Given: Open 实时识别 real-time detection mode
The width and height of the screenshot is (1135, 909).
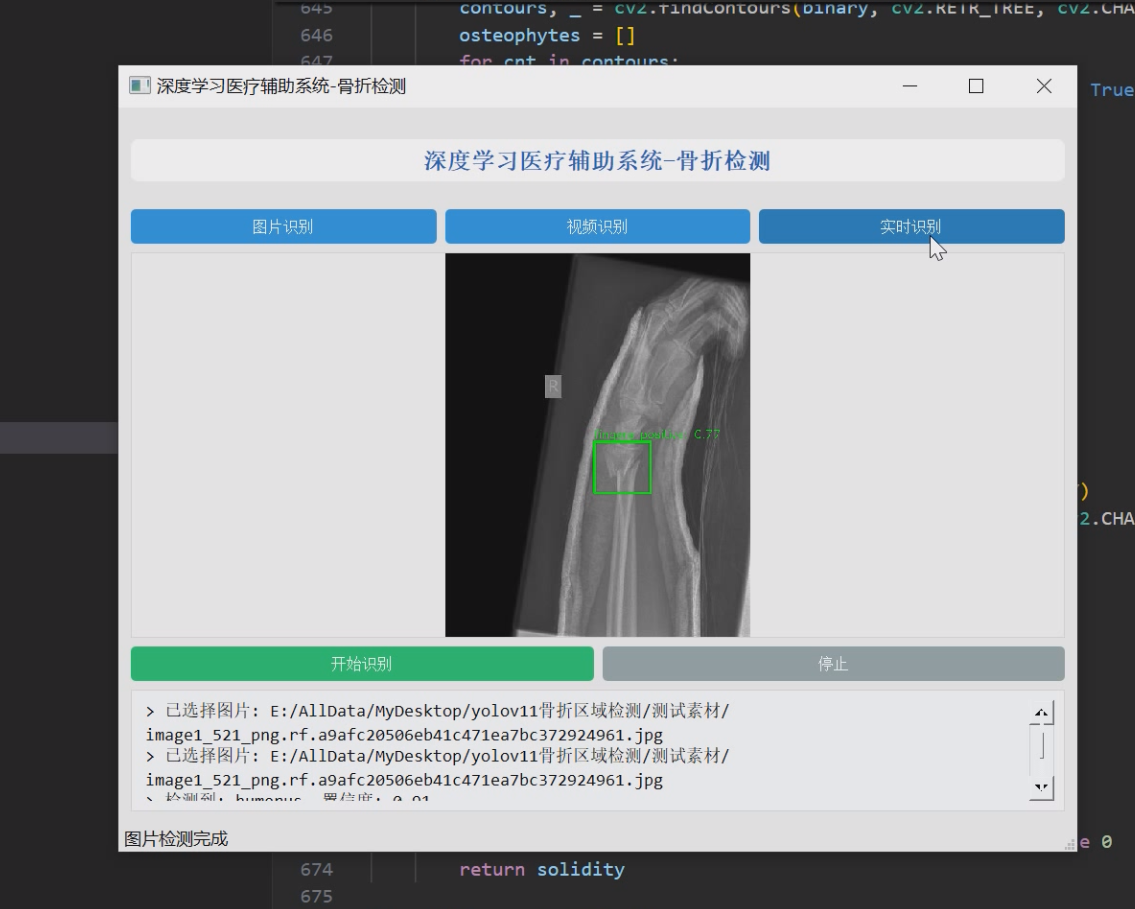Looking at the screenshot, I should 912,227.
